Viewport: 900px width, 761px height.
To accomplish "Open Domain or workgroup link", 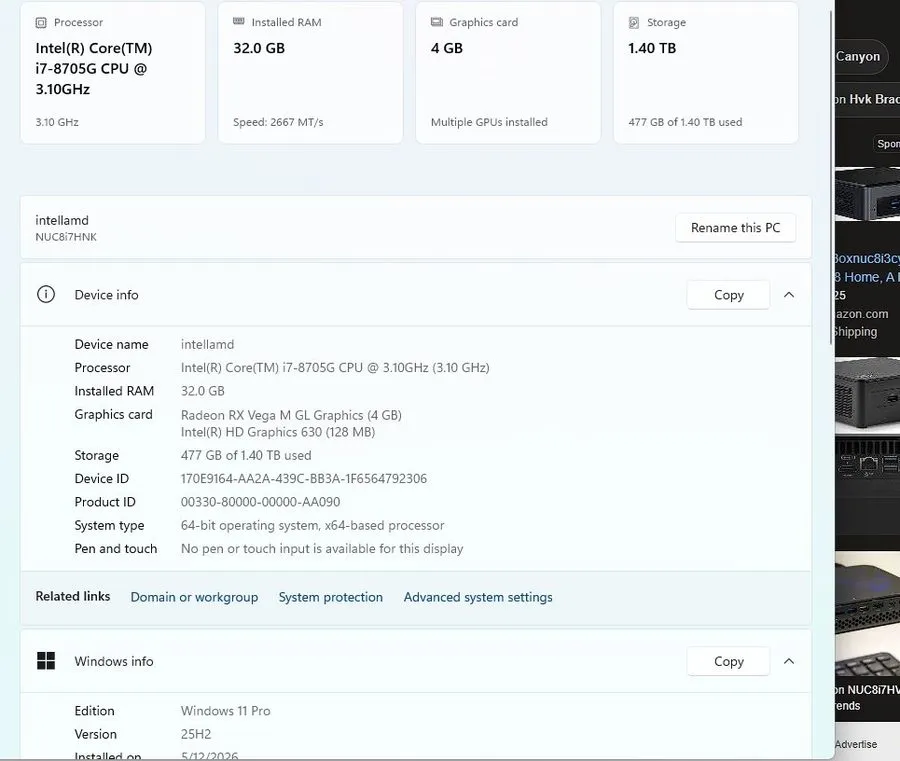I will pos(194,597).
